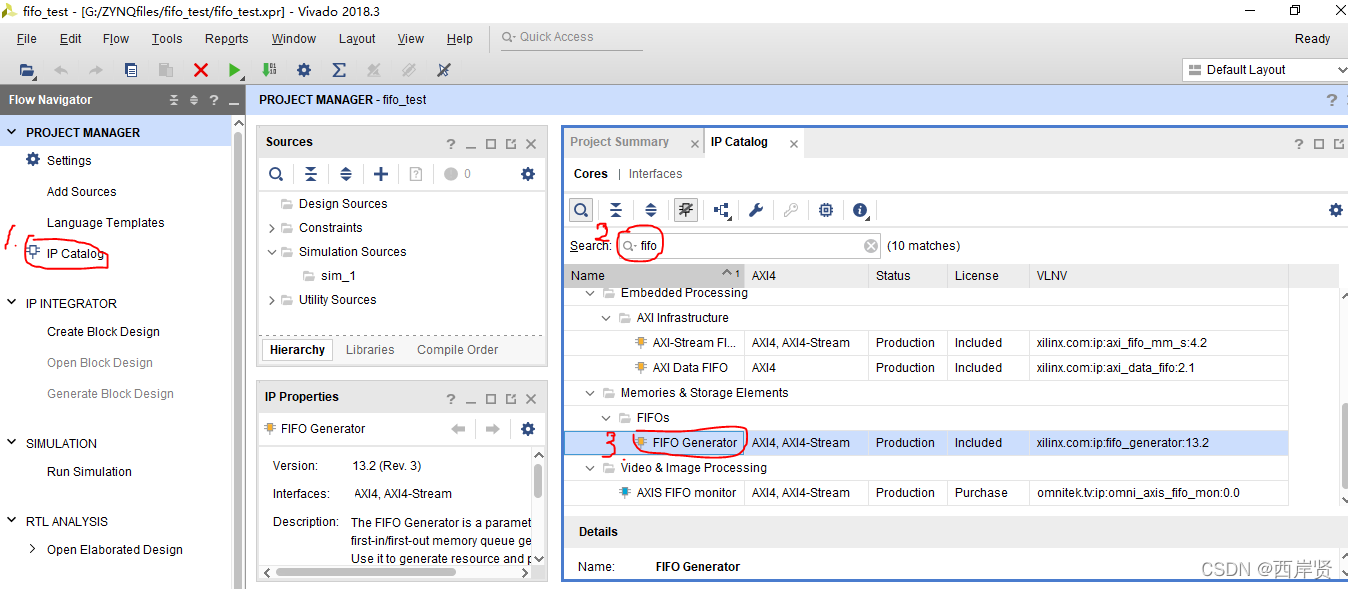This screenshot has height=589, width=1348.
Task: Switch to Compile Order tab
Action: 458,350
